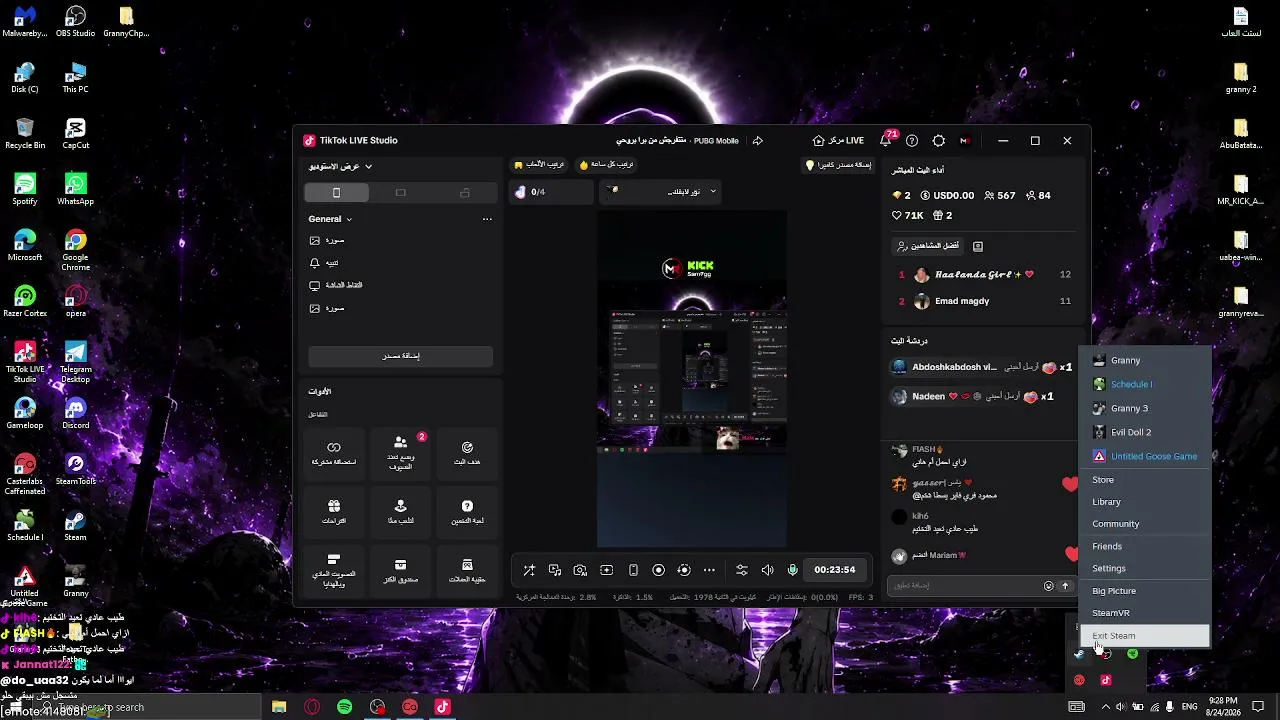Click the magic wand effects icon
This screenshot has height=720, width=1280.
529,570
